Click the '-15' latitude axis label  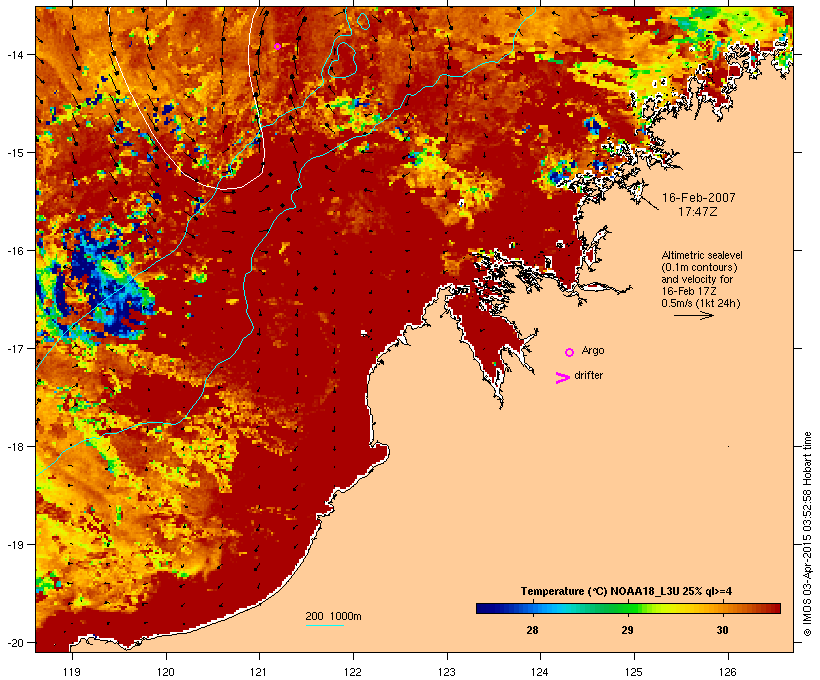(14, 153)
